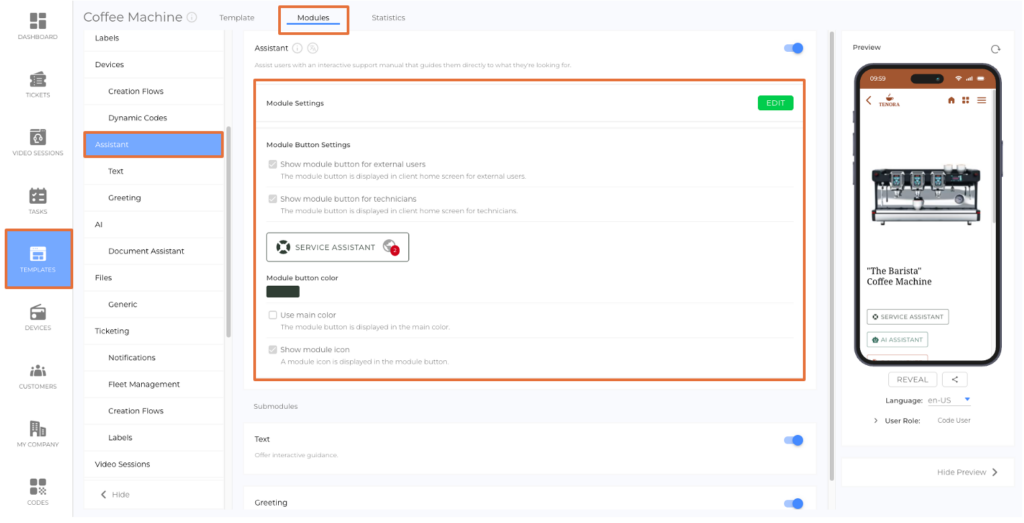Collapse the panel with Hide Preview
The image size is (1024, 523).
967,472
